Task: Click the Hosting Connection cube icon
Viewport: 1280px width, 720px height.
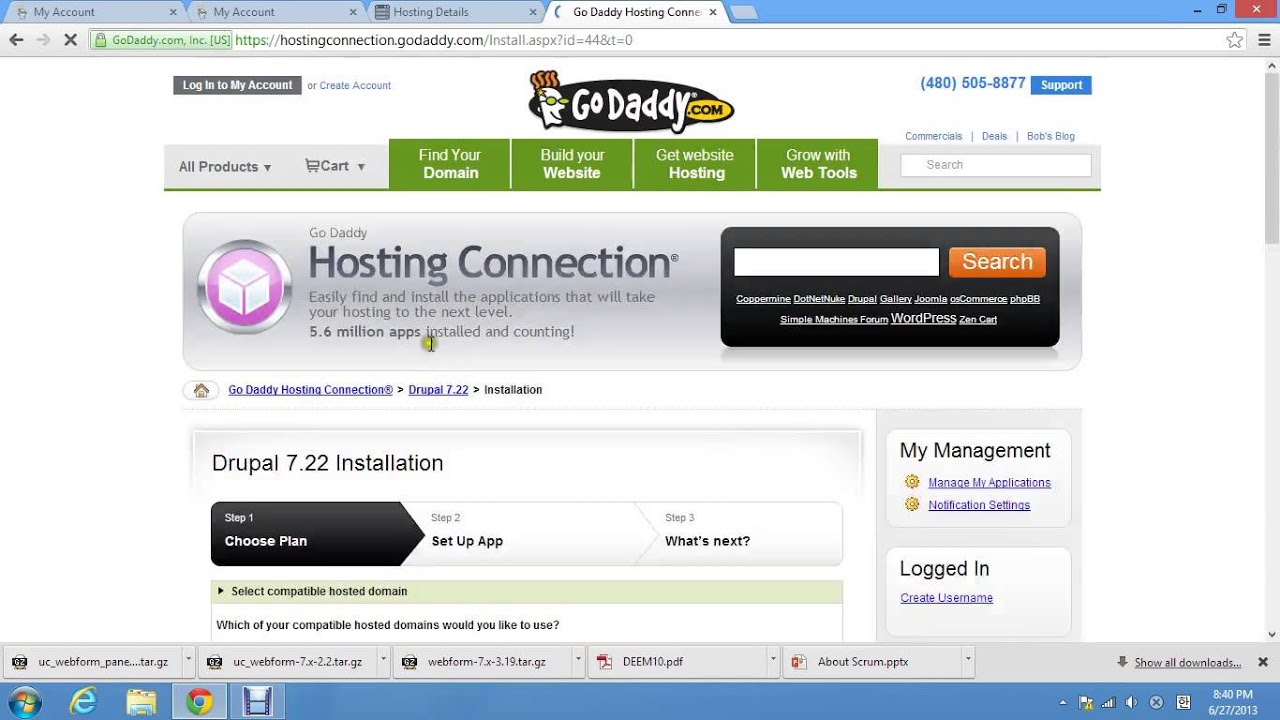Action: pyautogui.click(x=245, y=287)
